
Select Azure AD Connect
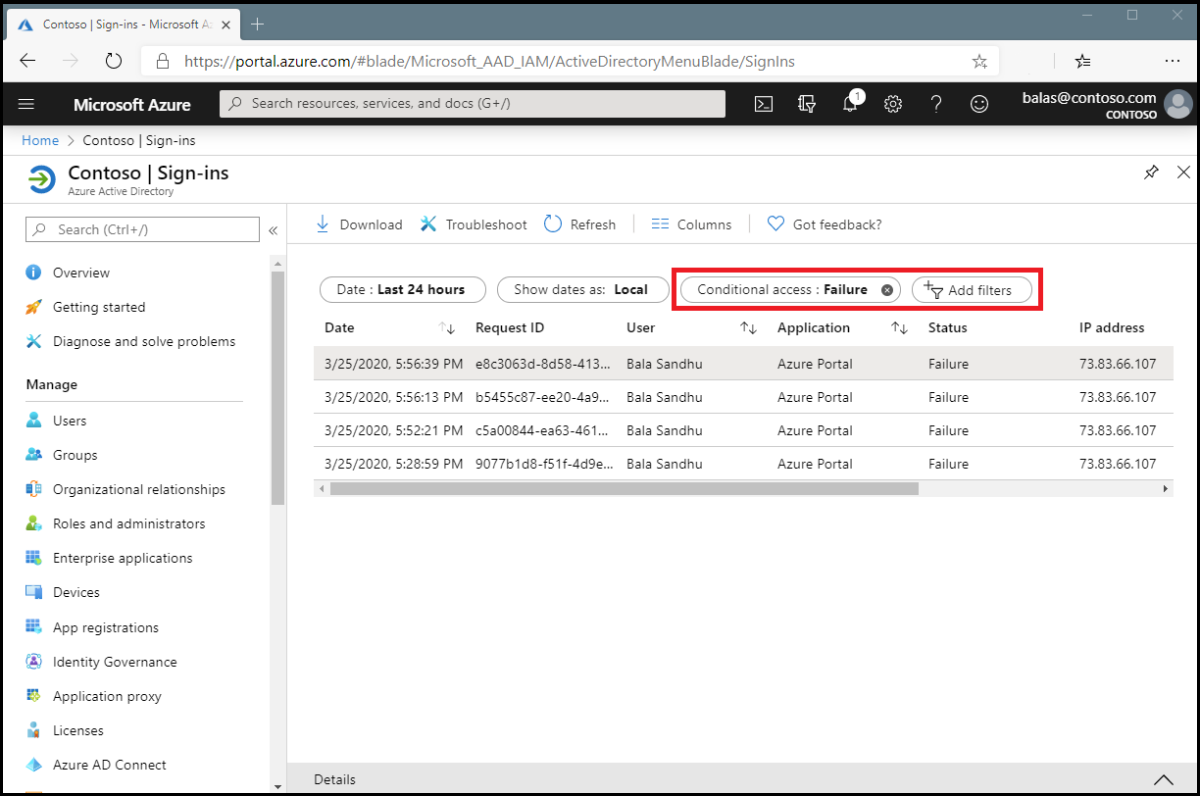point(110,764)
